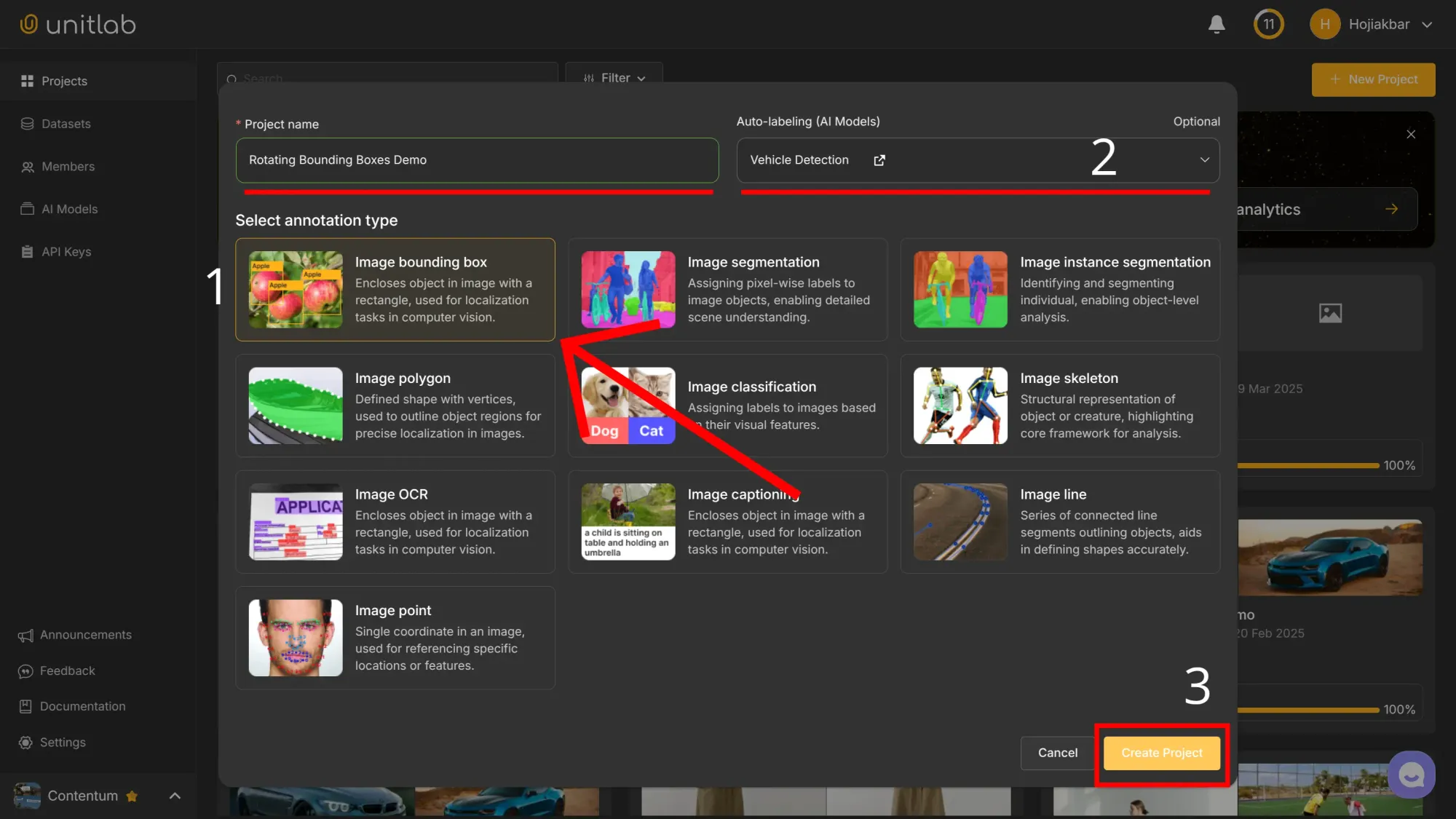1456x819 pixels.
Task: Click the Create Project button
Action: click(x=1161, y=753)
